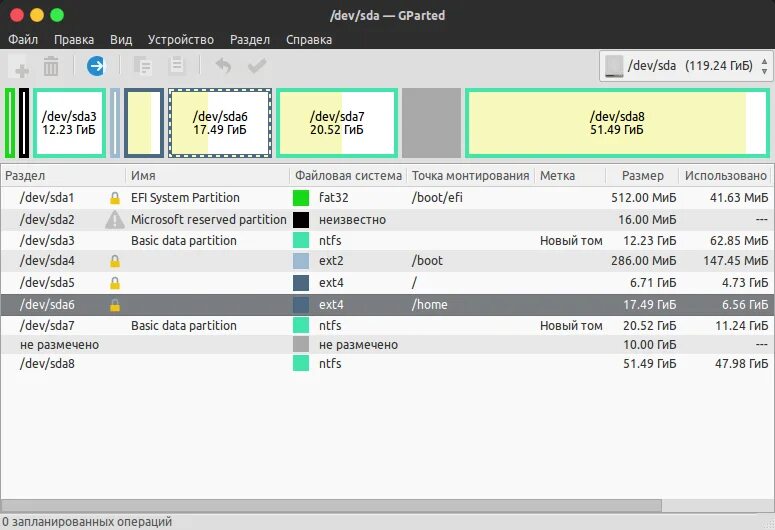The height and width of the screenshot is (530, 775).
Task: Click the Использовано column header
Action: (726, 176)
